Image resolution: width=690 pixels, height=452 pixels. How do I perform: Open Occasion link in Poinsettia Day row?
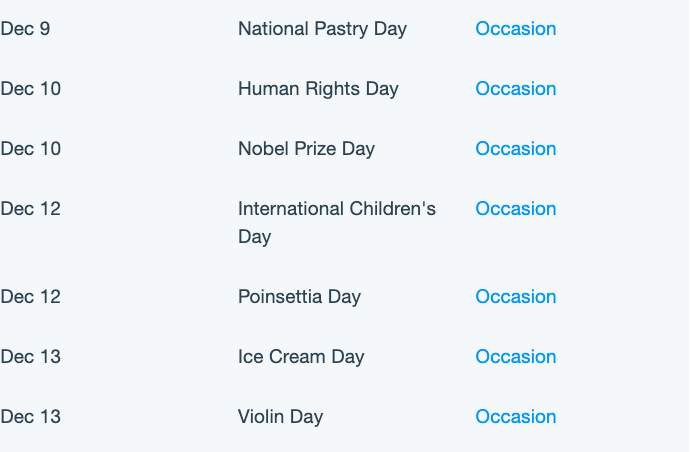(x=516, y=297)
